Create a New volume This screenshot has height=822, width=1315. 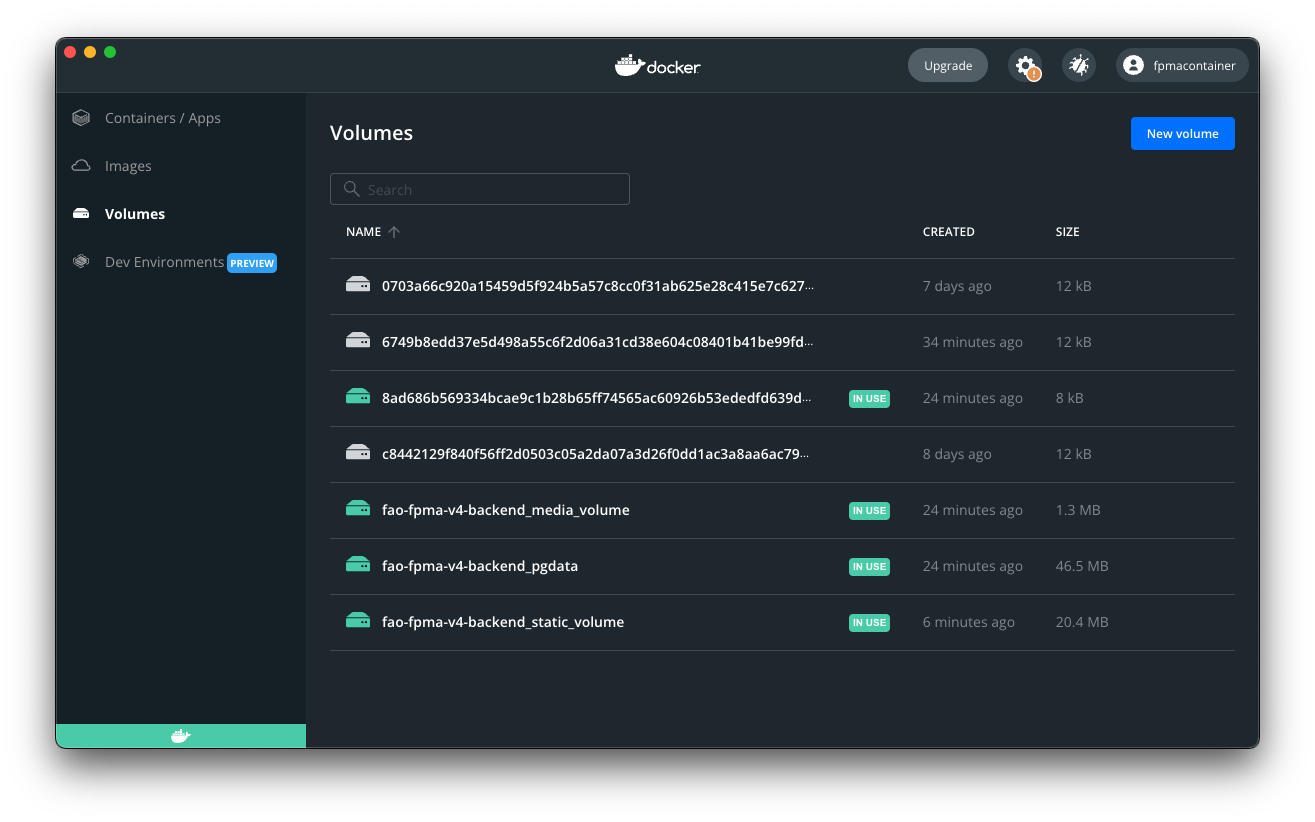(1183, 134)
